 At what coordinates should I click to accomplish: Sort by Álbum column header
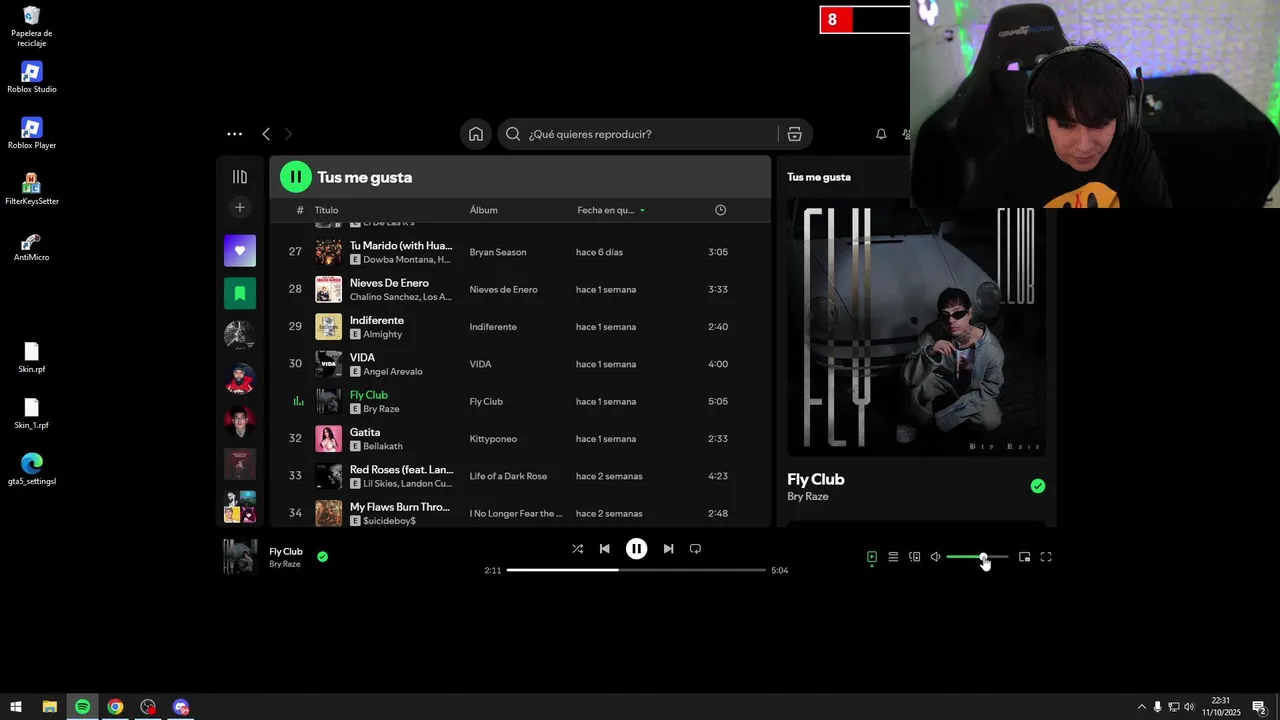tap(484, 210)
